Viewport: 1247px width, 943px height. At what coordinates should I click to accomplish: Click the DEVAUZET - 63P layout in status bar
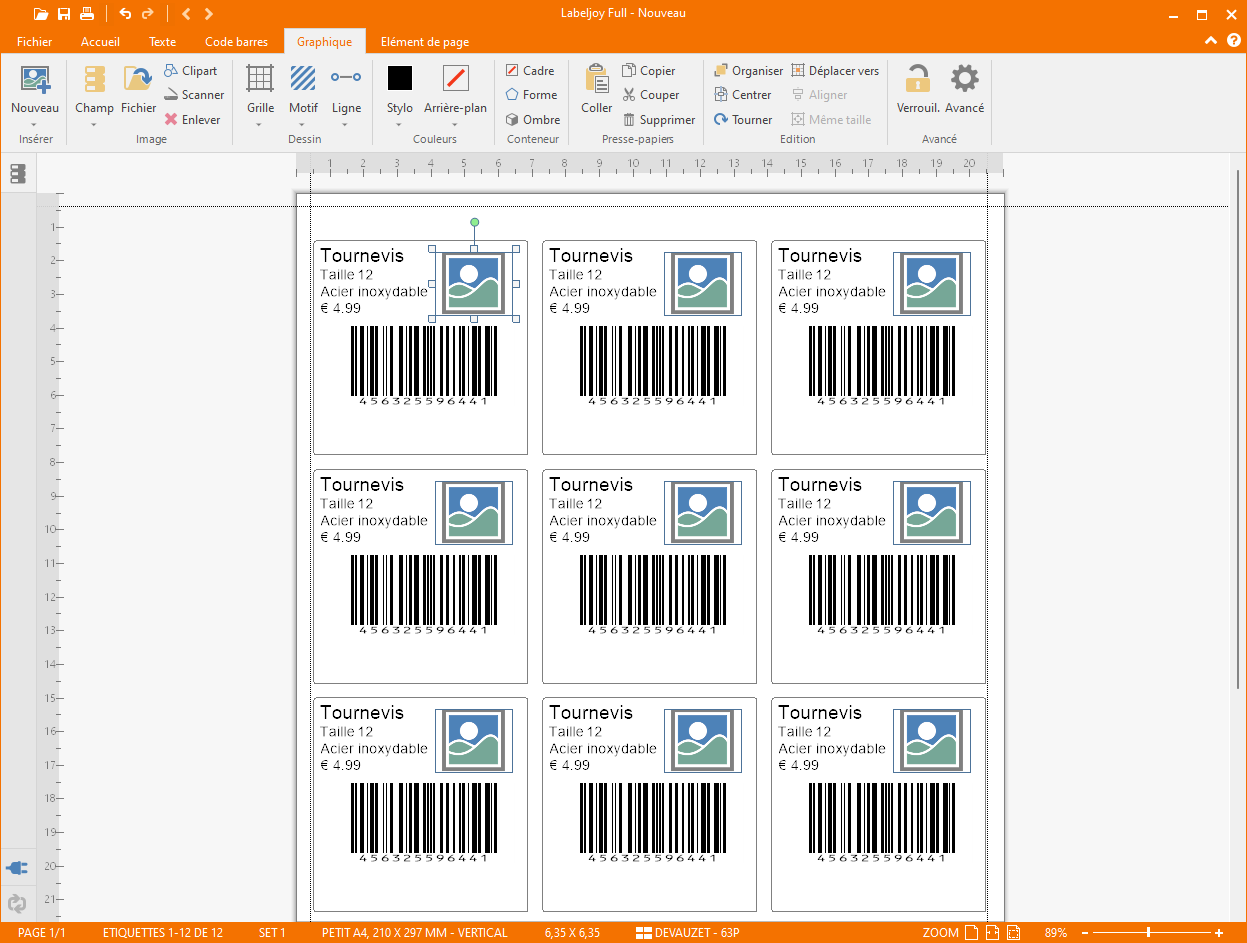(687, 933)
